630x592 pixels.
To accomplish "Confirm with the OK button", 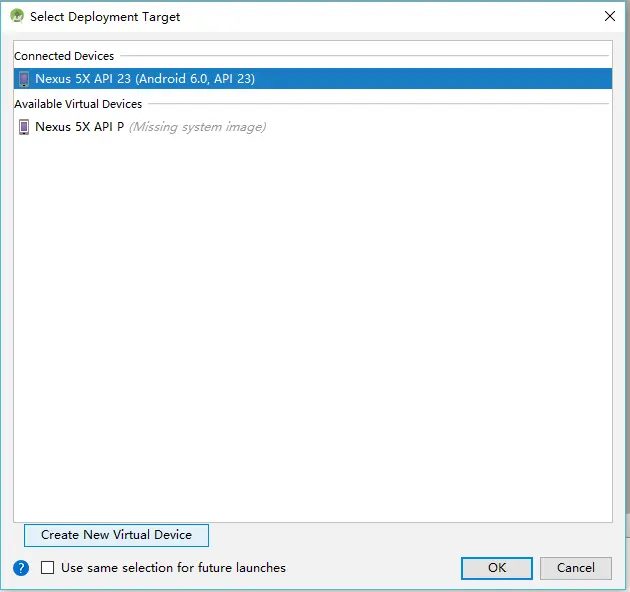I will [x=497, y=568].
